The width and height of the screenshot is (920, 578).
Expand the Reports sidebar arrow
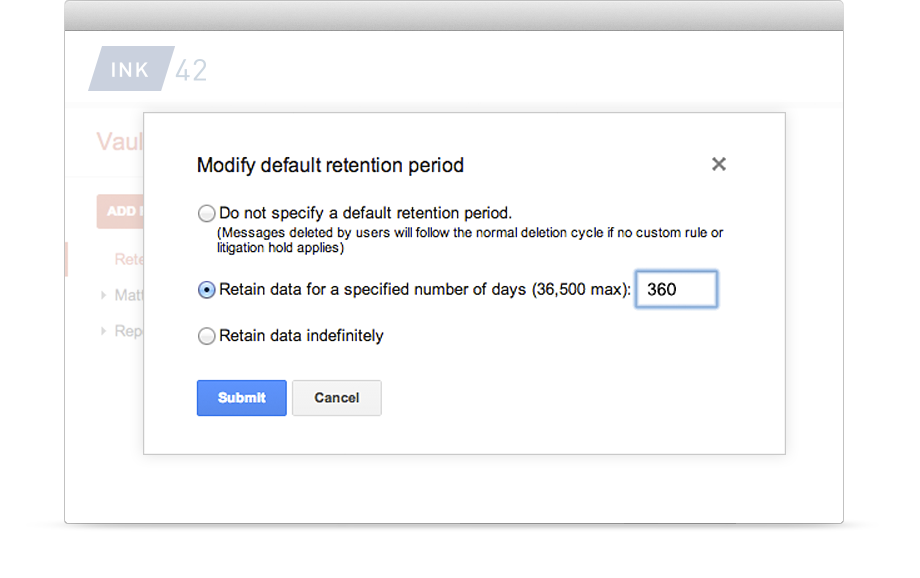pos(103,331)
